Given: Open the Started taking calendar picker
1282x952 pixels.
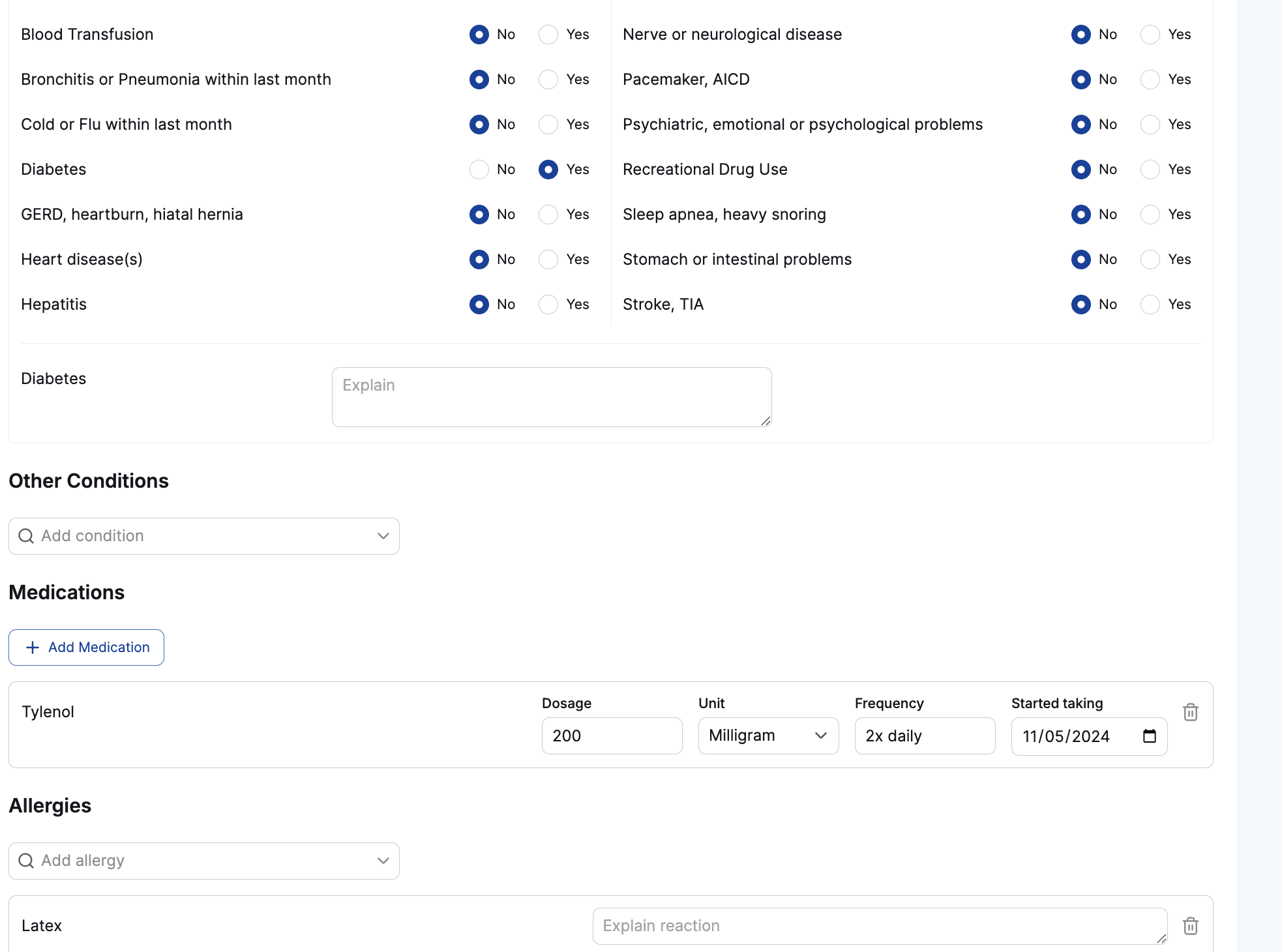Looking at the screenshot, I should (x=1149, y=736).
